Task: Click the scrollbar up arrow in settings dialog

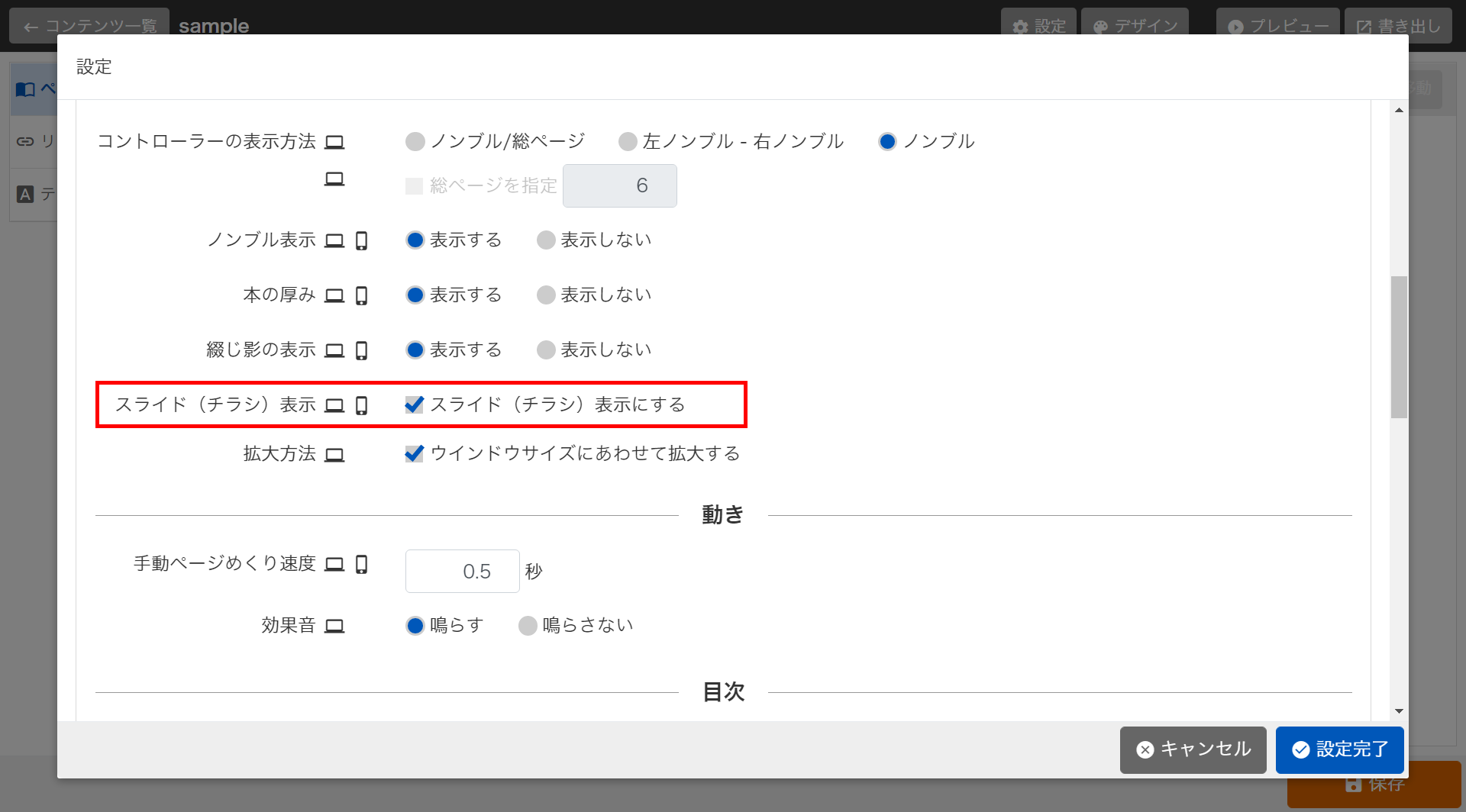Action: 1399,111
